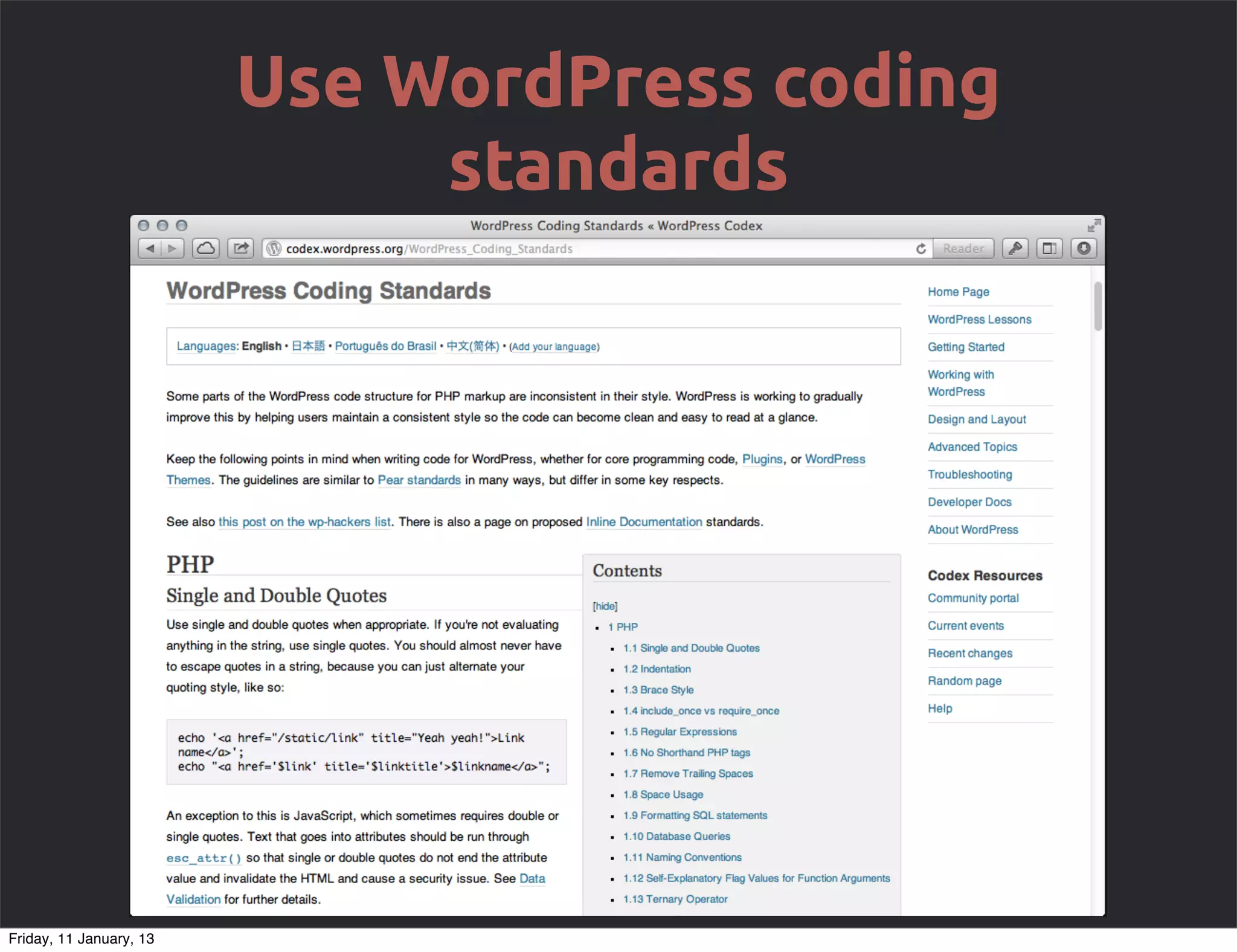Show Downloads with arrow icon

1084,248
